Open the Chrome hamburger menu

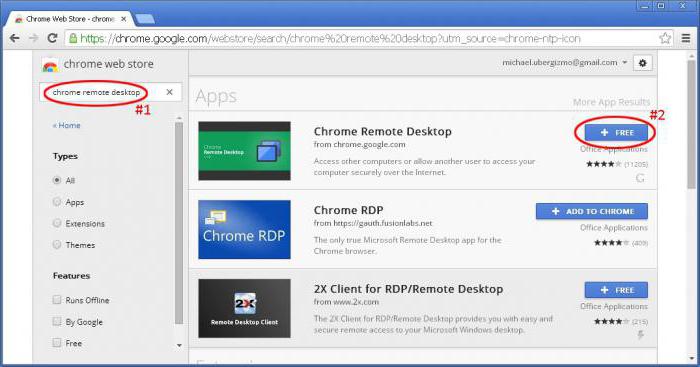tap(686, 38)
